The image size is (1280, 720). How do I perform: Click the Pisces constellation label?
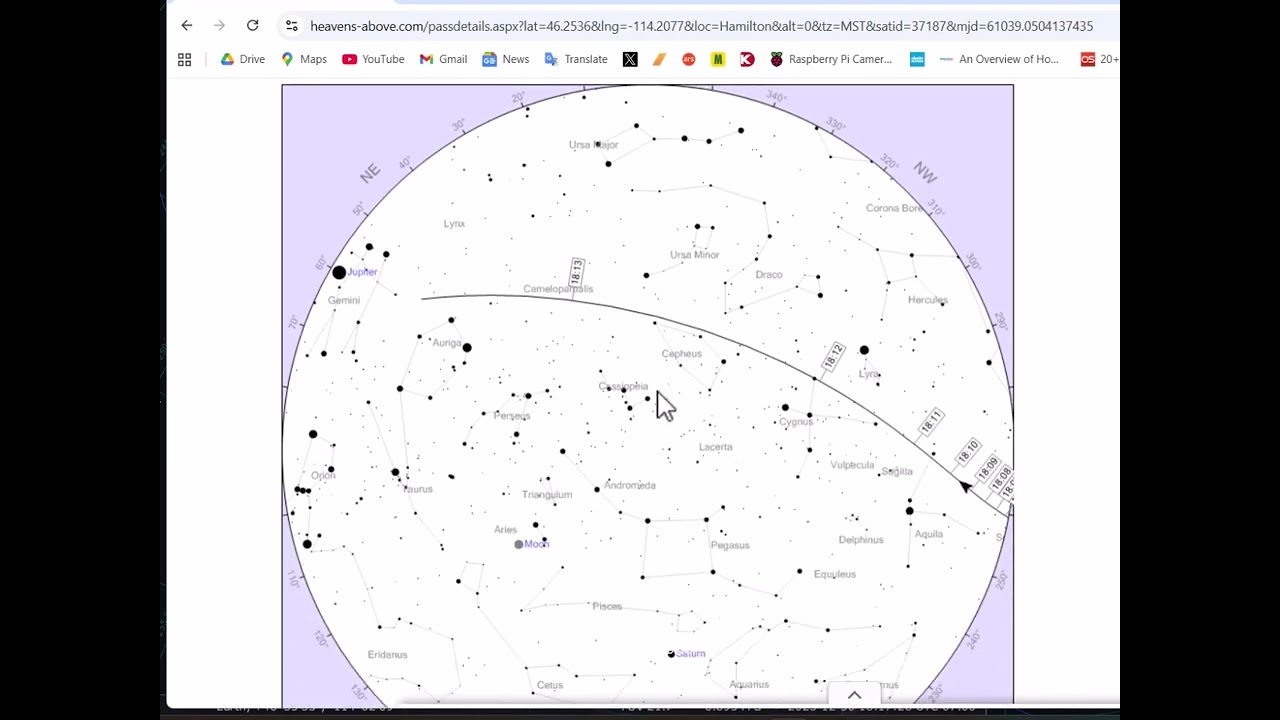[607, 606]
